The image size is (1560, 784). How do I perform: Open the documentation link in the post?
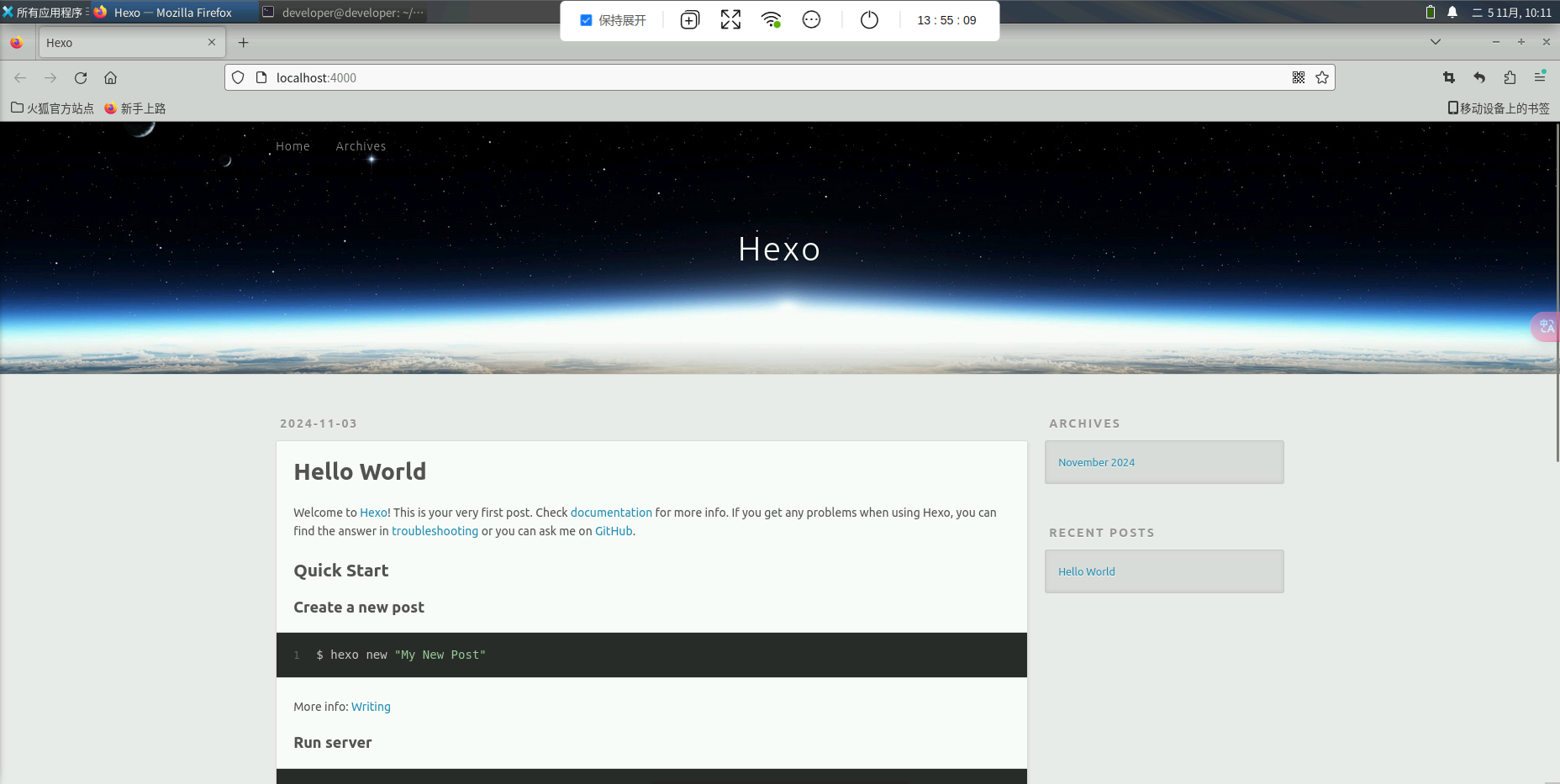pos(611,513)
